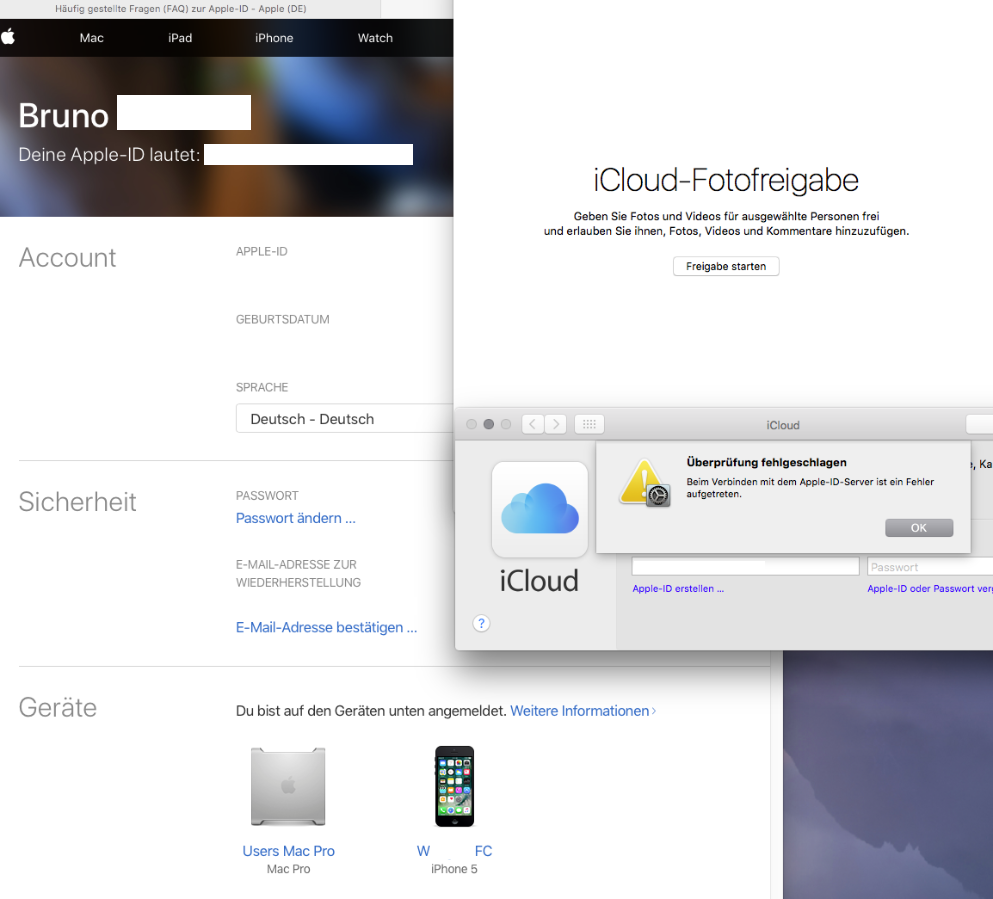Open the help question mark button

click(x=481, y=624)
